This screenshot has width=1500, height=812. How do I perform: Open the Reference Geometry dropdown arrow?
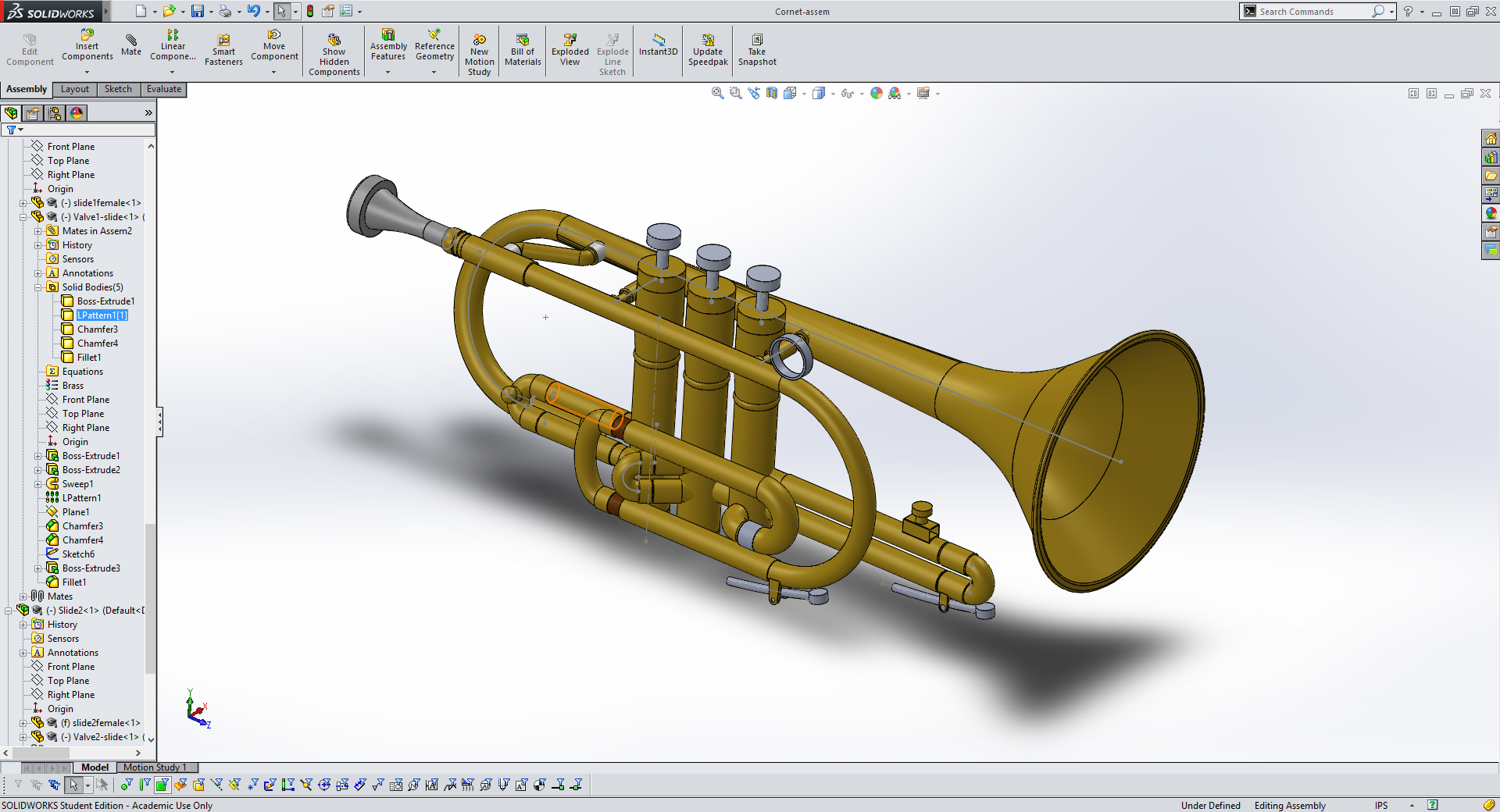pos(434,73)
